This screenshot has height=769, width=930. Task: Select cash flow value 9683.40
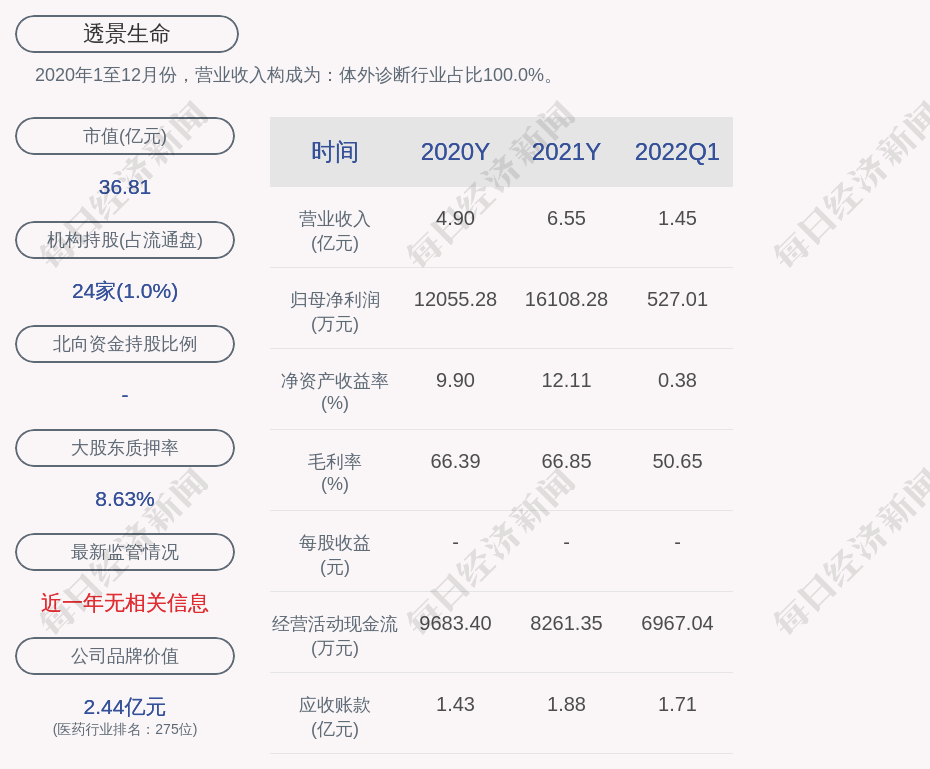click(455, 623)
